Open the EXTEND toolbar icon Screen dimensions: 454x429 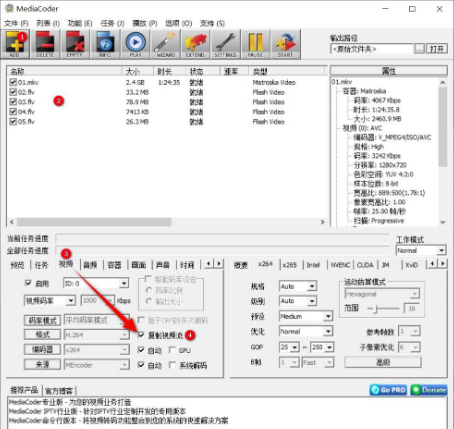point(195,44)
